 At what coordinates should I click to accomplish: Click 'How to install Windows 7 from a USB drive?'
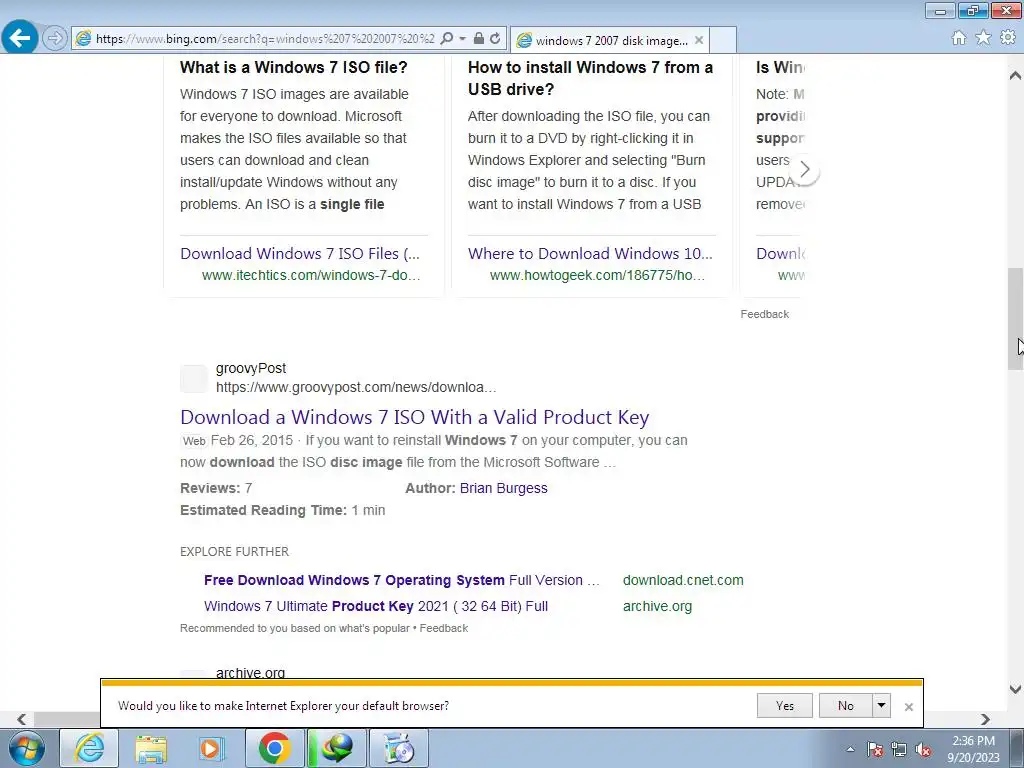(590, 78)
